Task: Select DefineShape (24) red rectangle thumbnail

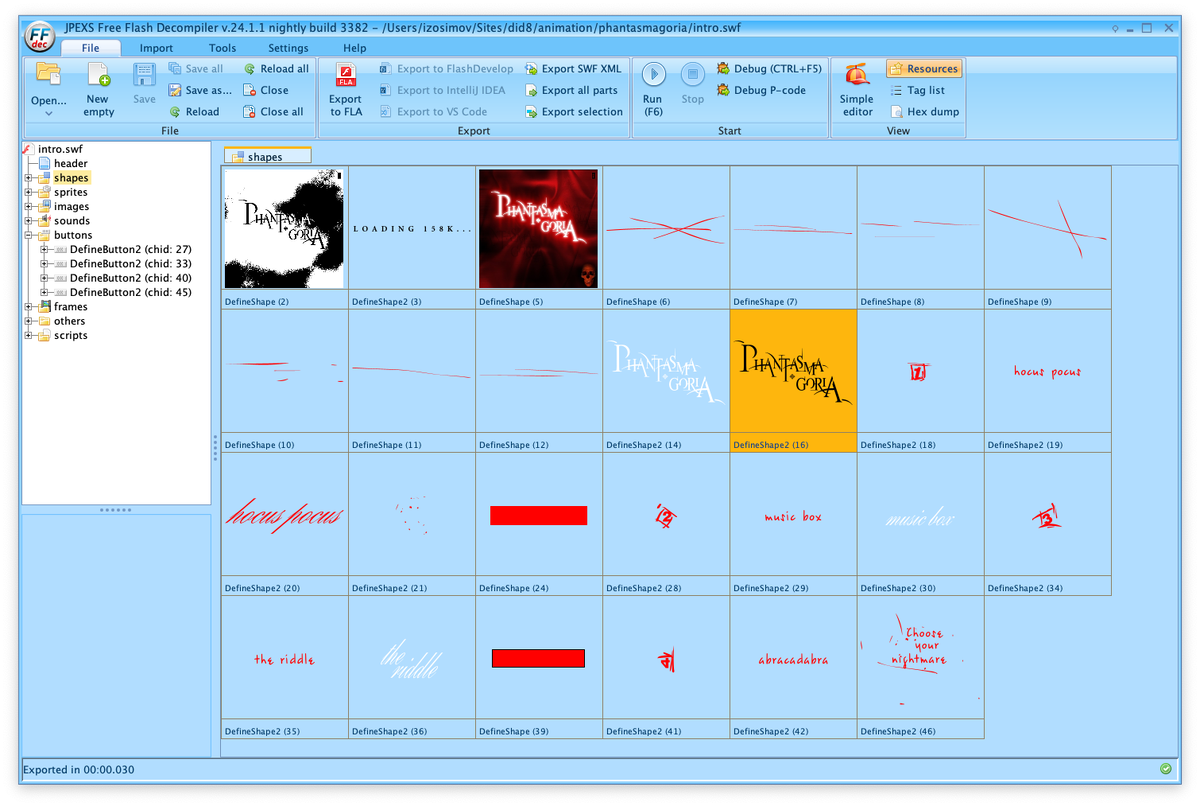Action: 539,523
